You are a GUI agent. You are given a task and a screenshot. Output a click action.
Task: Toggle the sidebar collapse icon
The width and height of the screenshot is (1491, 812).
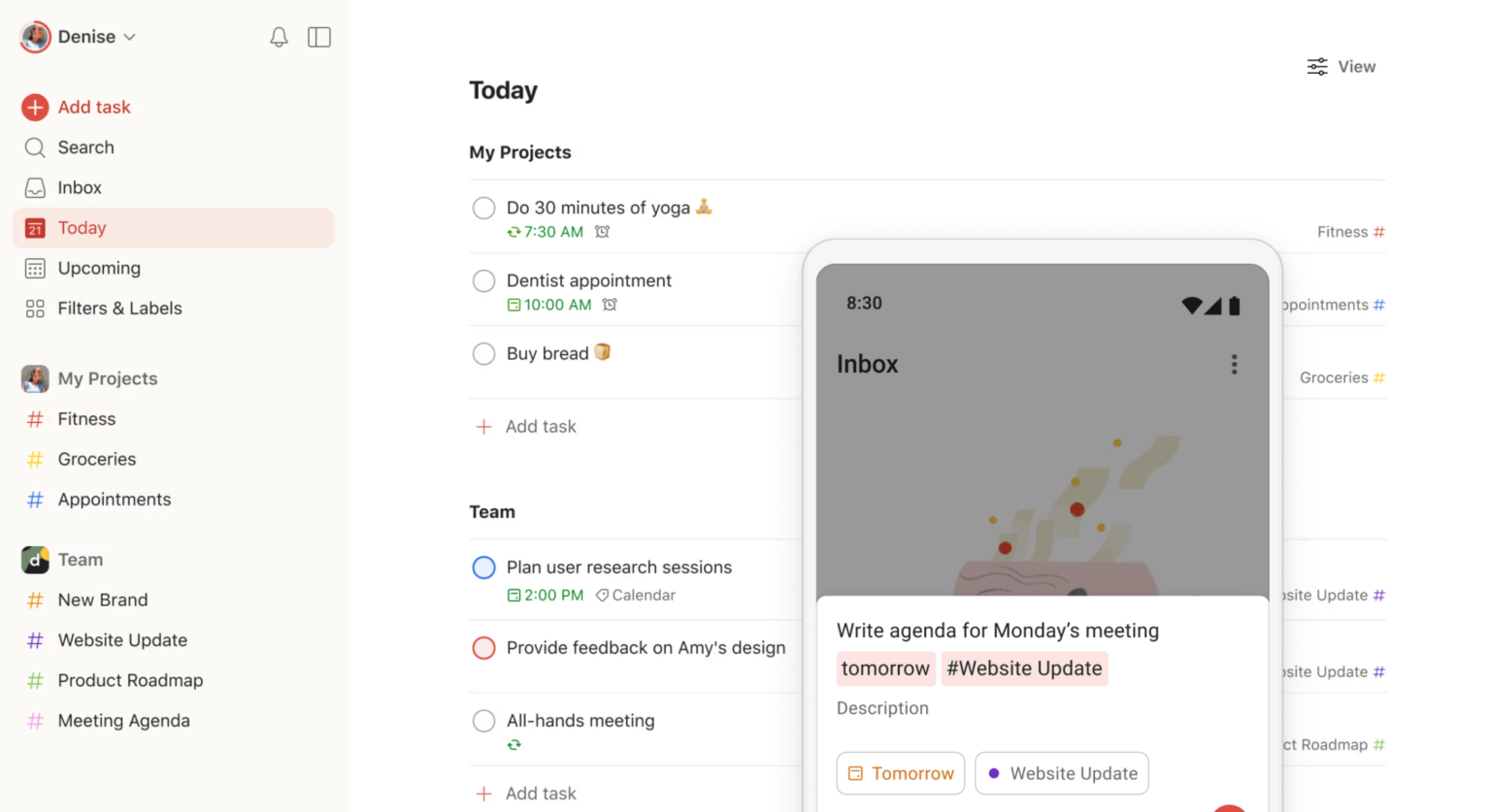(319, 36)
